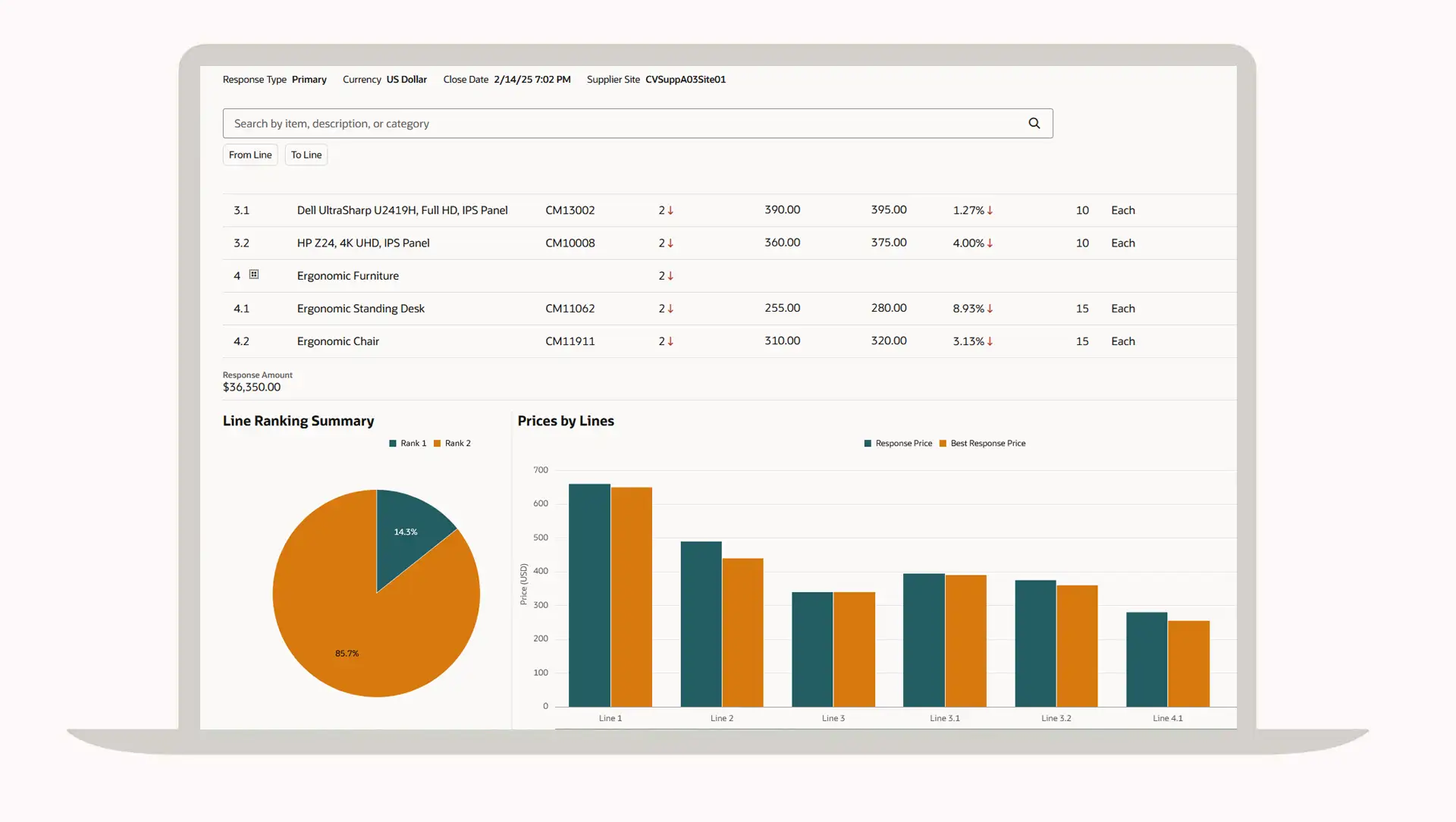Toggle the Rank 2 legend item
Image resolution: width=1456 pixels, height=822 pixels.
pos(453,444)
